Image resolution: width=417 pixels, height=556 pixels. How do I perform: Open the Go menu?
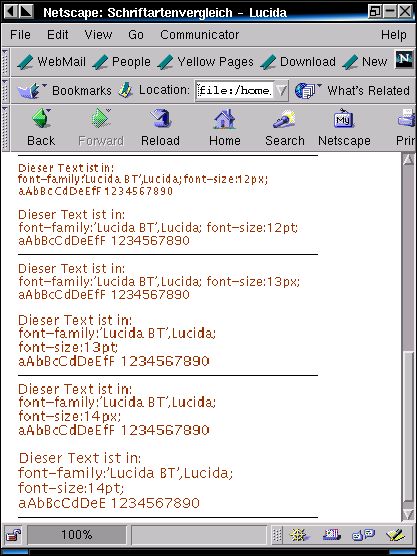click(x=136, y=35)
